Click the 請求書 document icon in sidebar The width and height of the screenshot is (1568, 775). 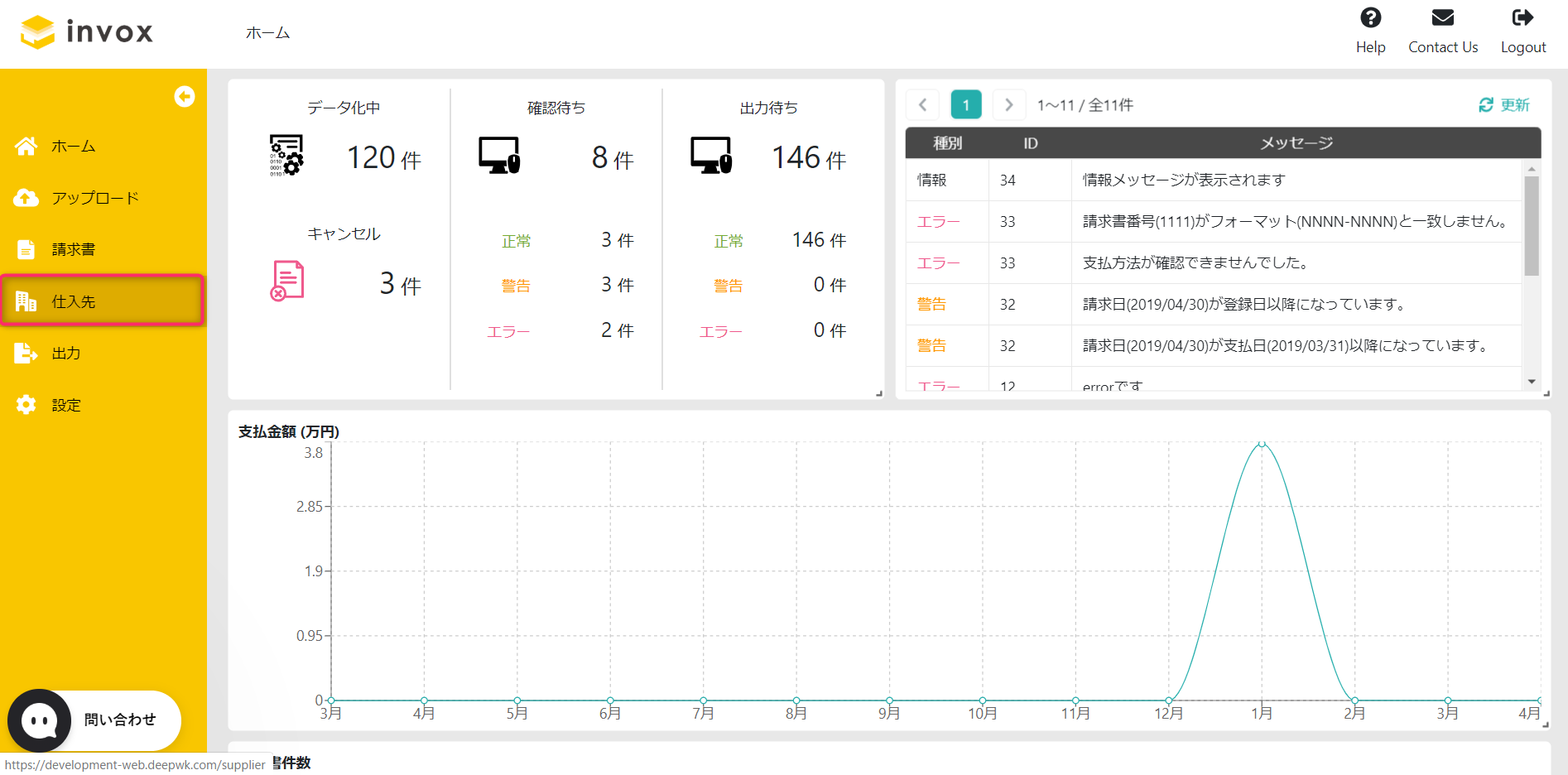pos(26,249)
